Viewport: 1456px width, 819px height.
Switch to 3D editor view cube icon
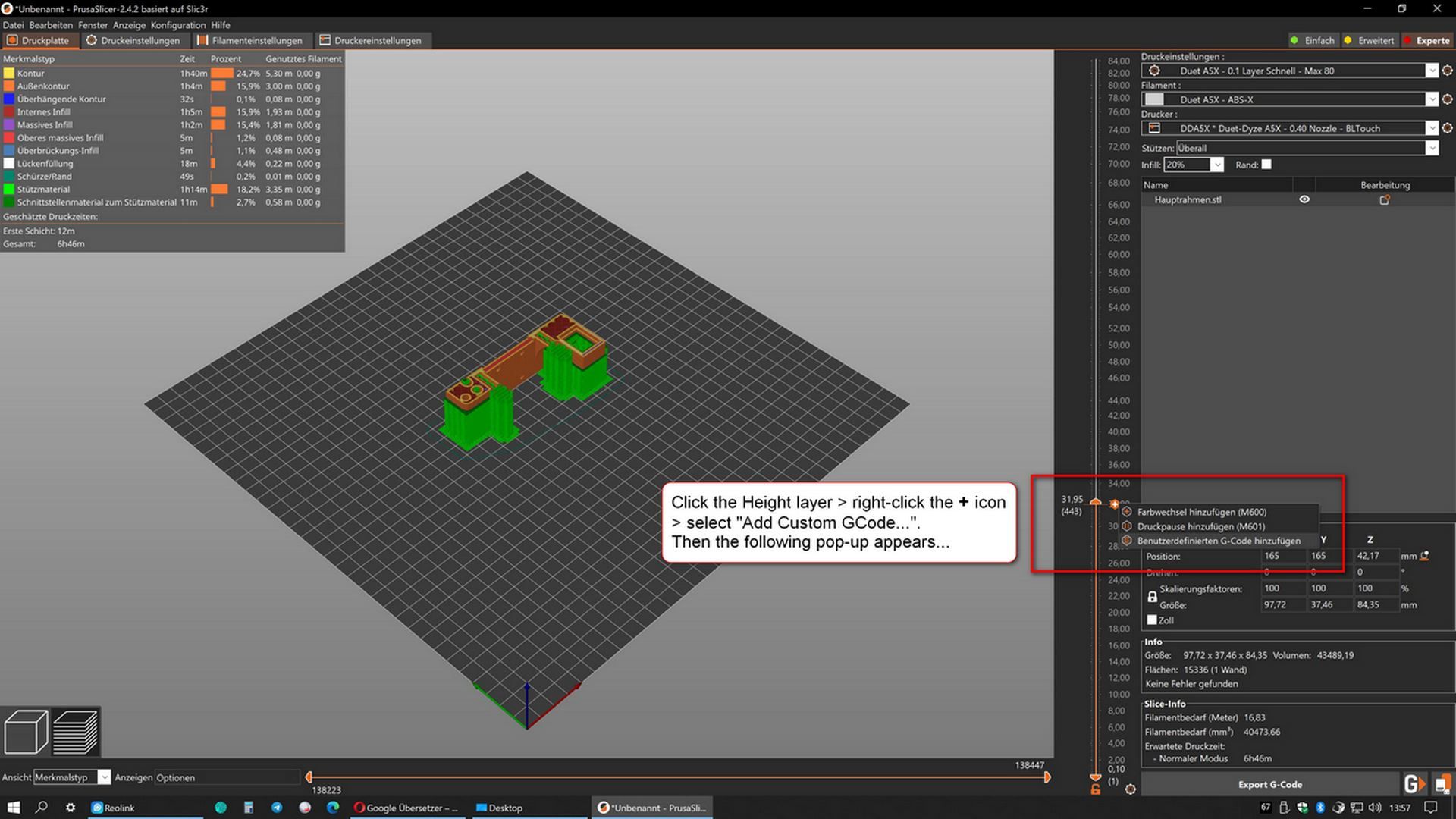tap(26, 732)
